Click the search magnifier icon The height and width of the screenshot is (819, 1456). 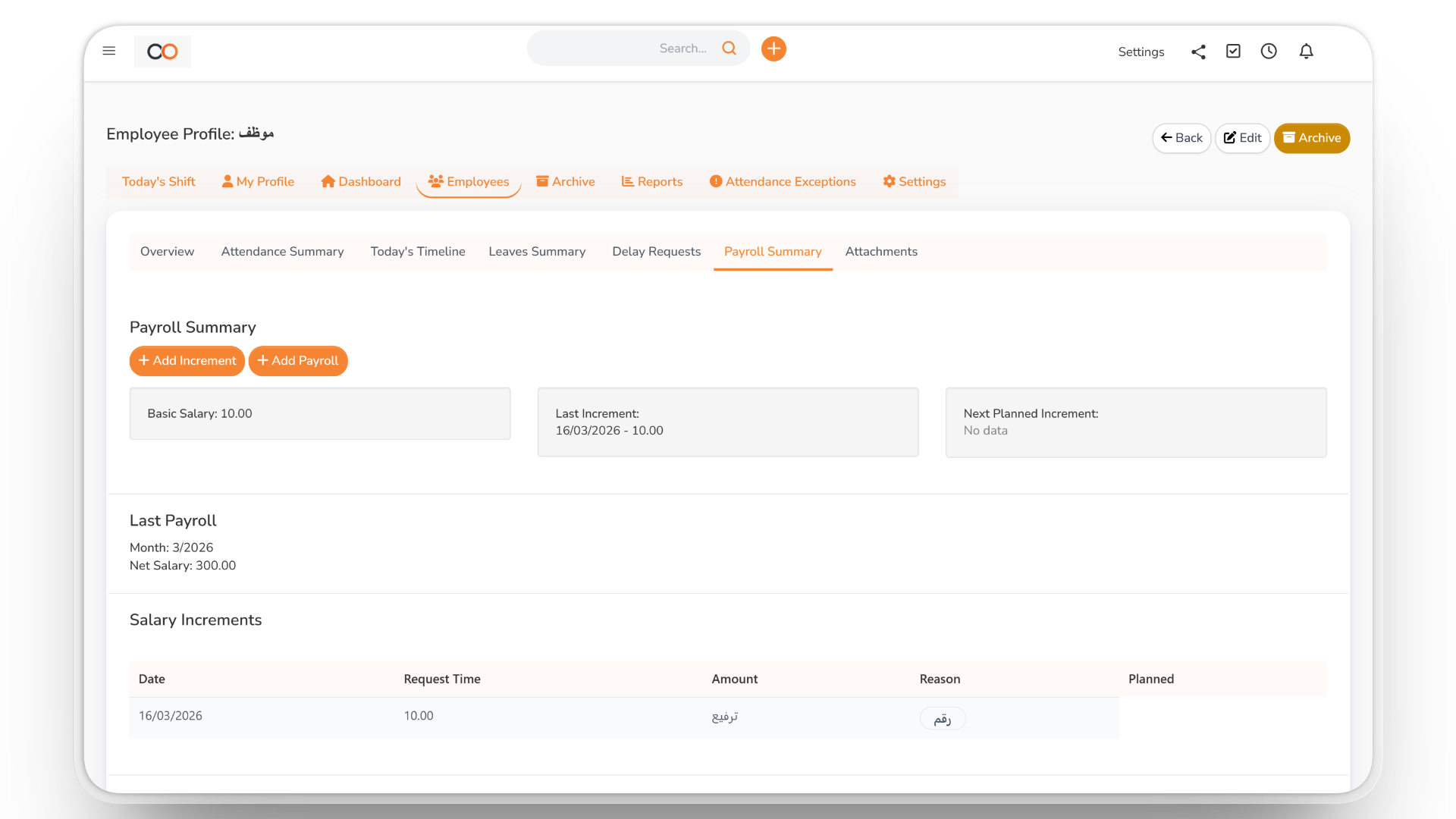click(x=729, y=48)
